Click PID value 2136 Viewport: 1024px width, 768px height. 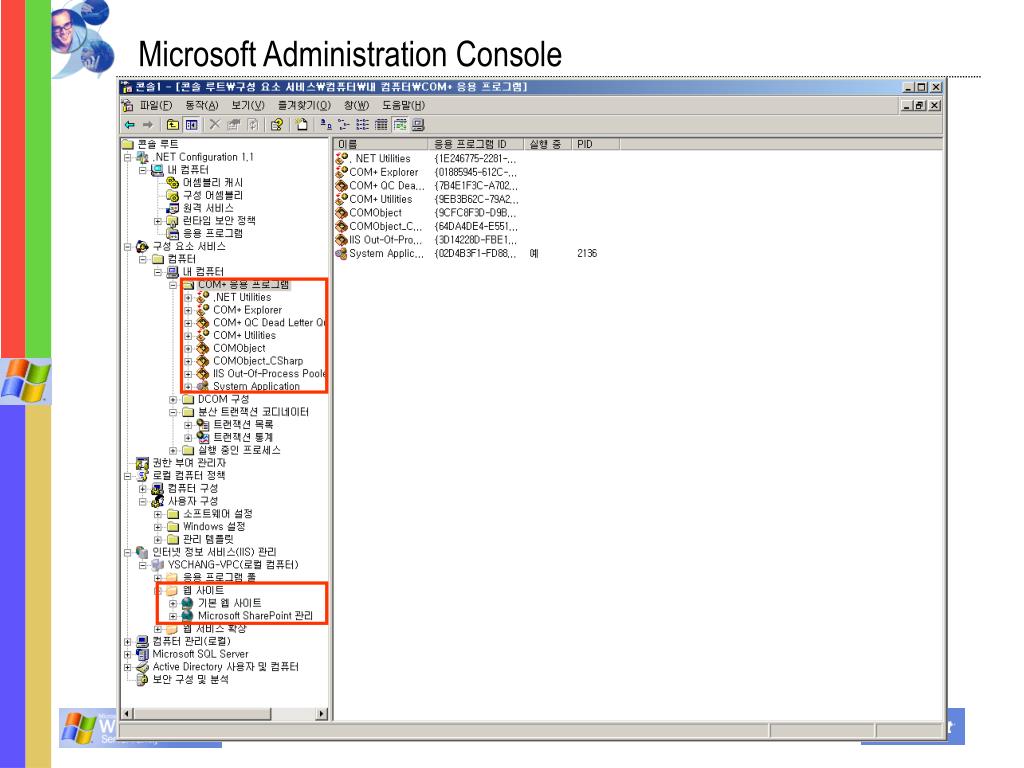pyautogui.click(x=587, y=253)
